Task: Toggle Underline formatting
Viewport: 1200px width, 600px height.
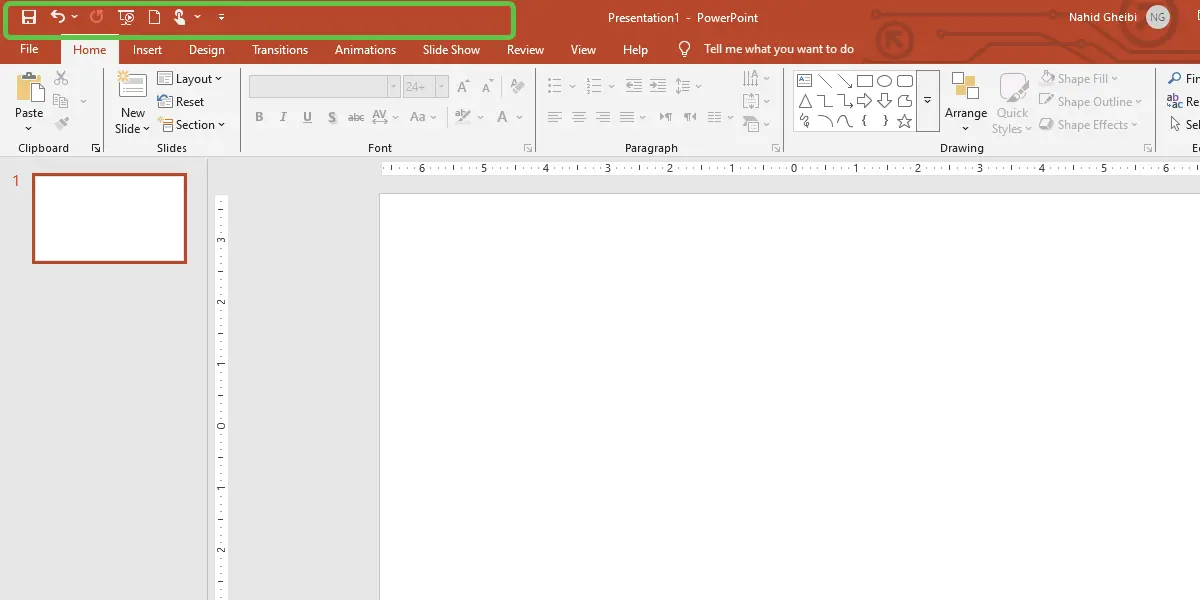Action: (307, 117)
